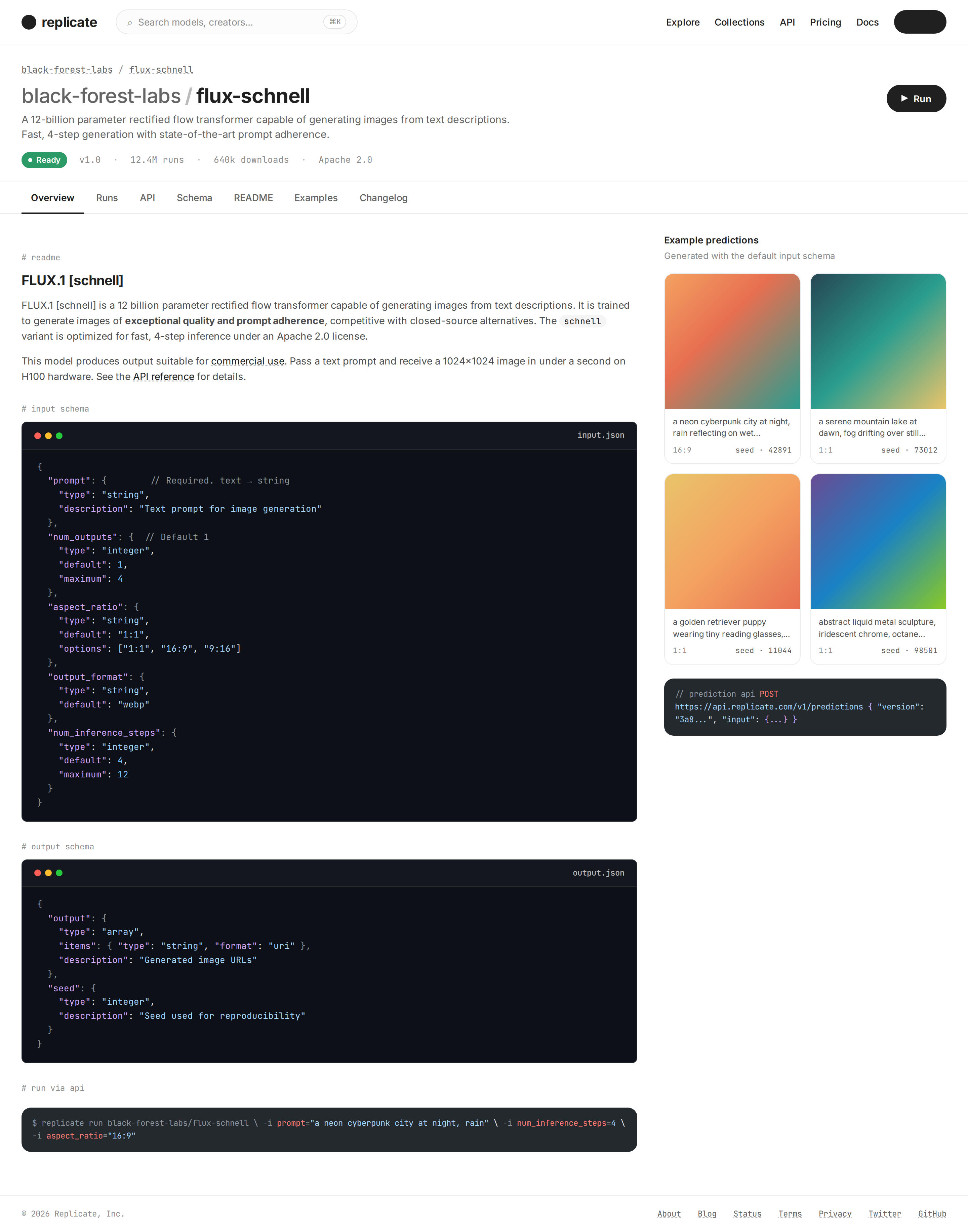Open Explore in the top navigation
968x1232 pixels.
(682, 22)
